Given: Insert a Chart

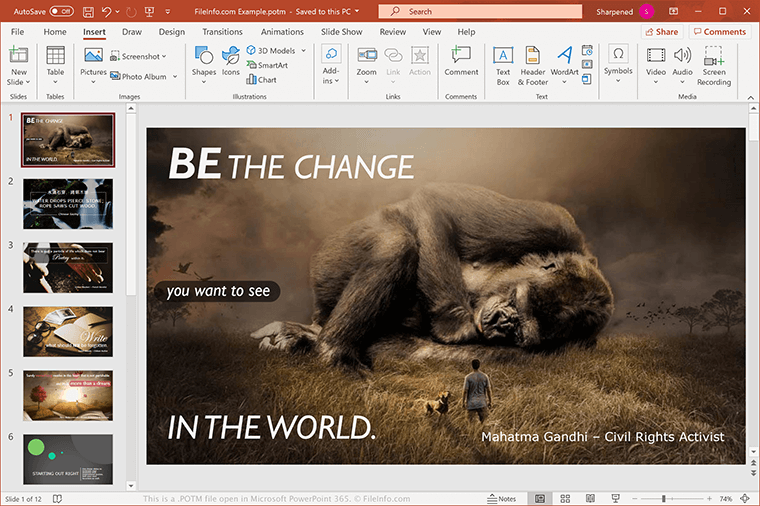Looking at the screenshot, I should point(261,80).
